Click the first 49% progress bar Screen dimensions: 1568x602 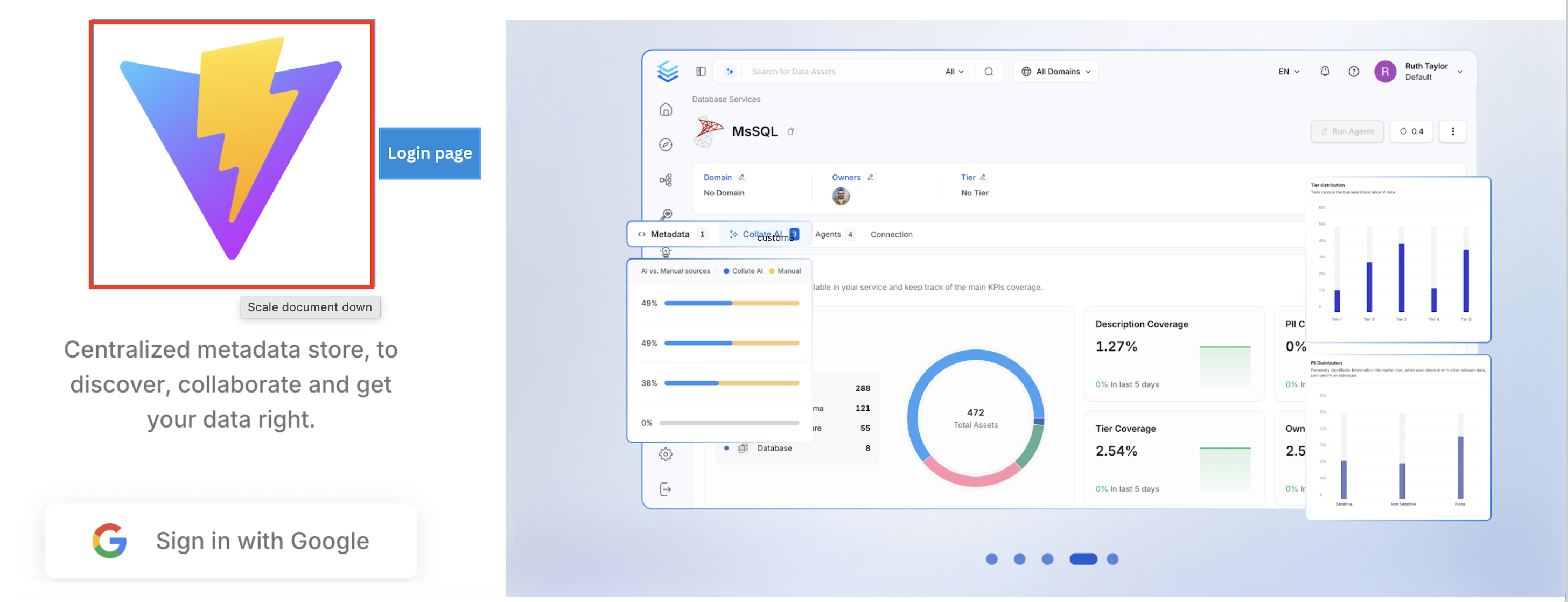732,303
